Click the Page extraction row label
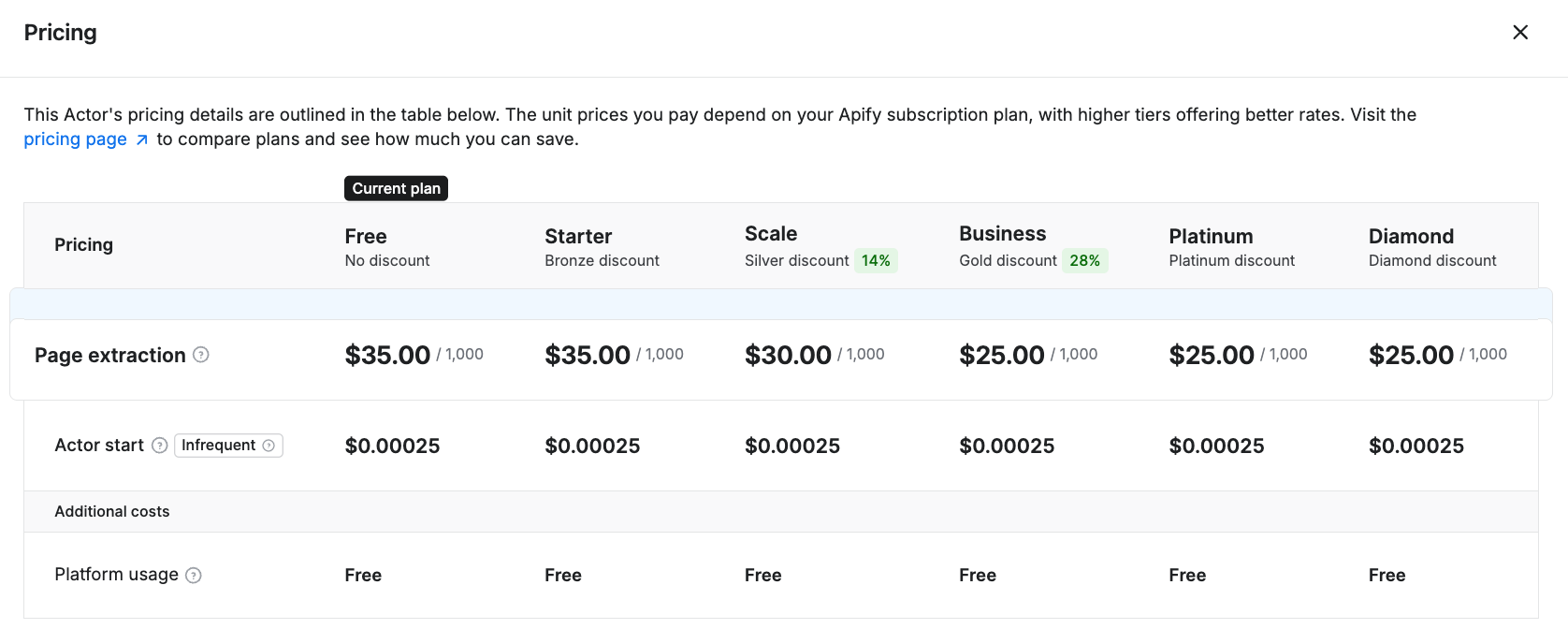The image size is (1568, 629). 110,356
